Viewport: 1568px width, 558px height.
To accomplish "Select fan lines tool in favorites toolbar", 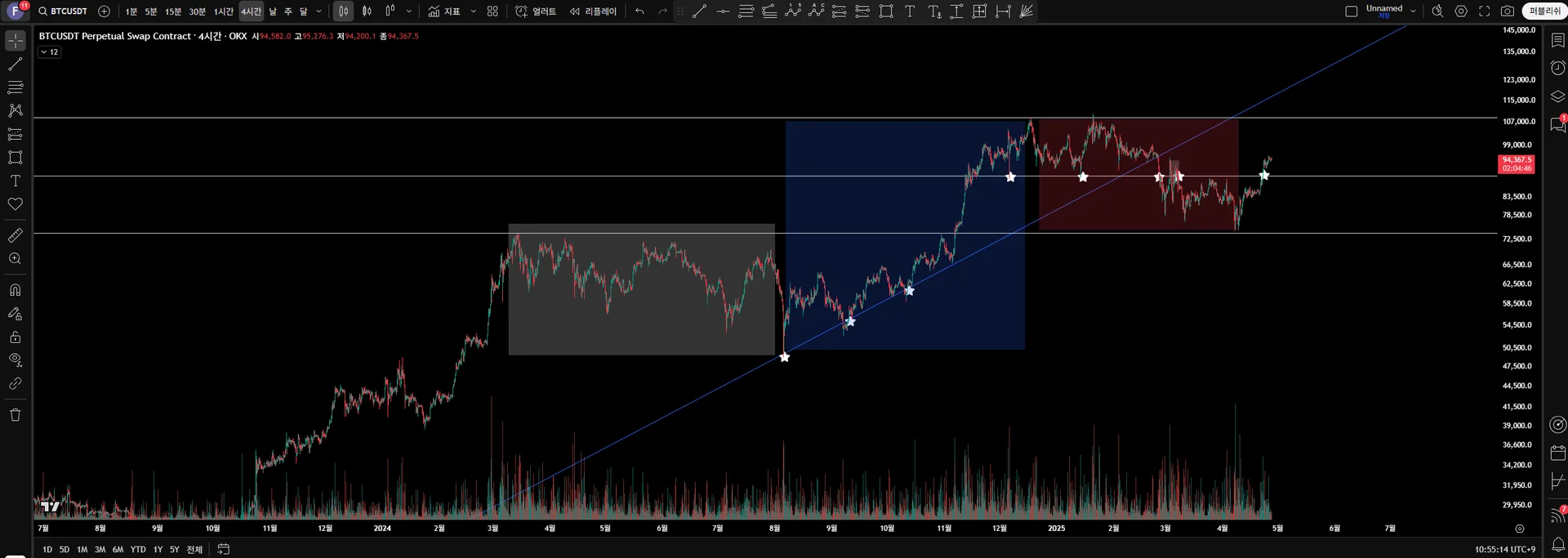I will click(x=1027, y=11).
